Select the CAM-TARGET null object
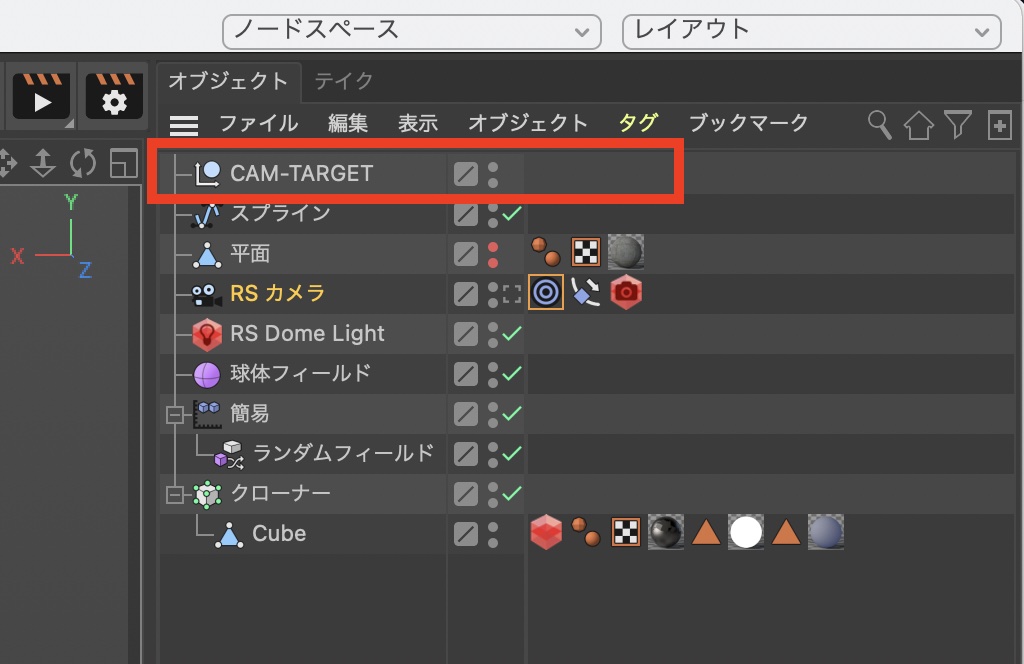Viewport: 1024px width, 664px height. coord(301,173)
